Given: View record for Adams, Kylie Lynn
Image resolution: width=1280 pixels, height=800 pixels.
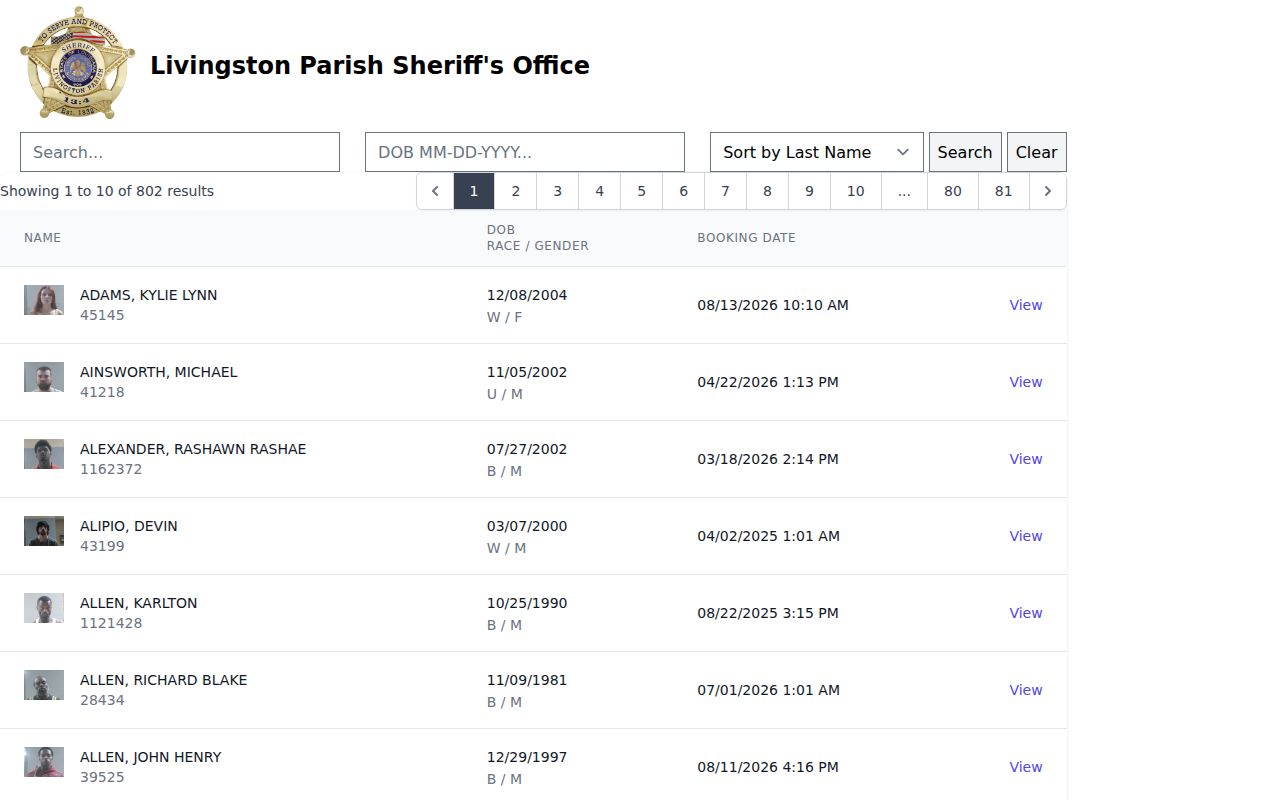Looking at the screenshot, I should (x=1026, y=305).
